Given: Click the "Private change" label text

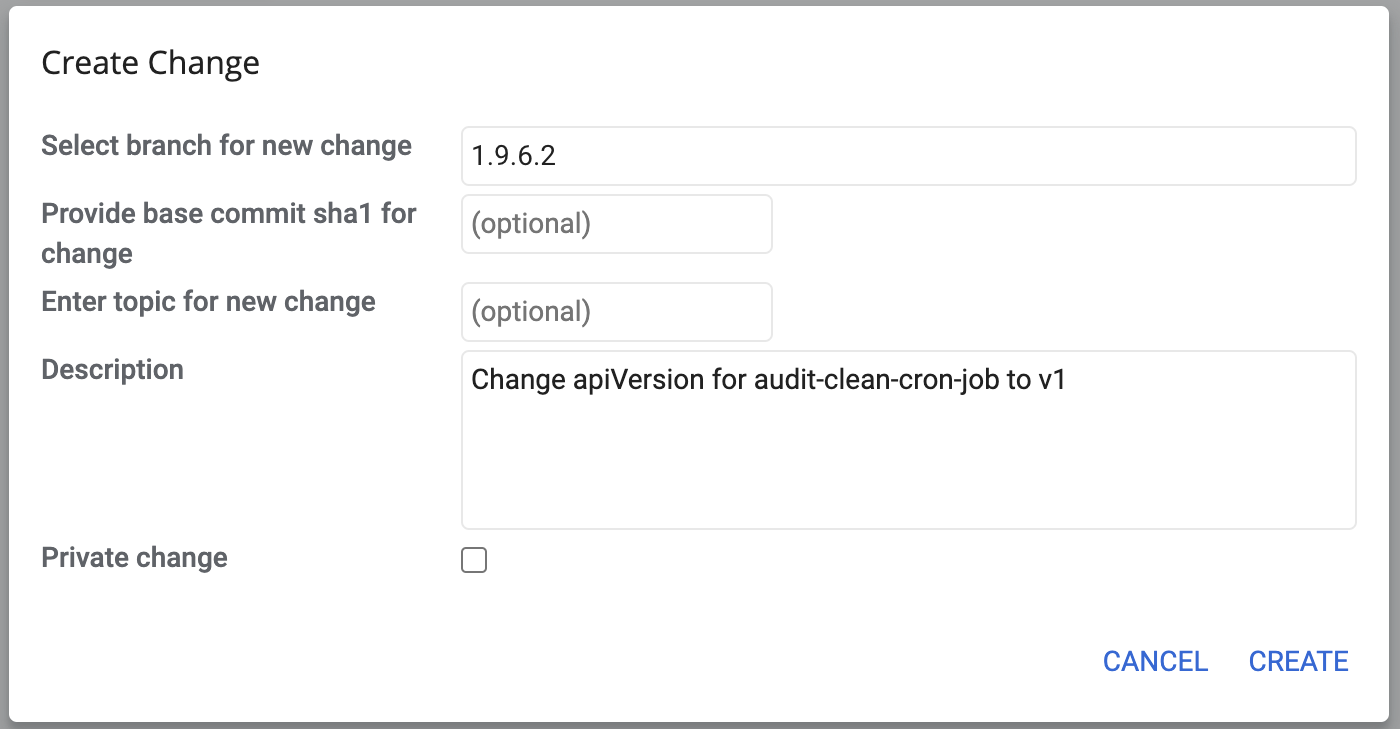Looking at the screenshot, I should [134, 557].
